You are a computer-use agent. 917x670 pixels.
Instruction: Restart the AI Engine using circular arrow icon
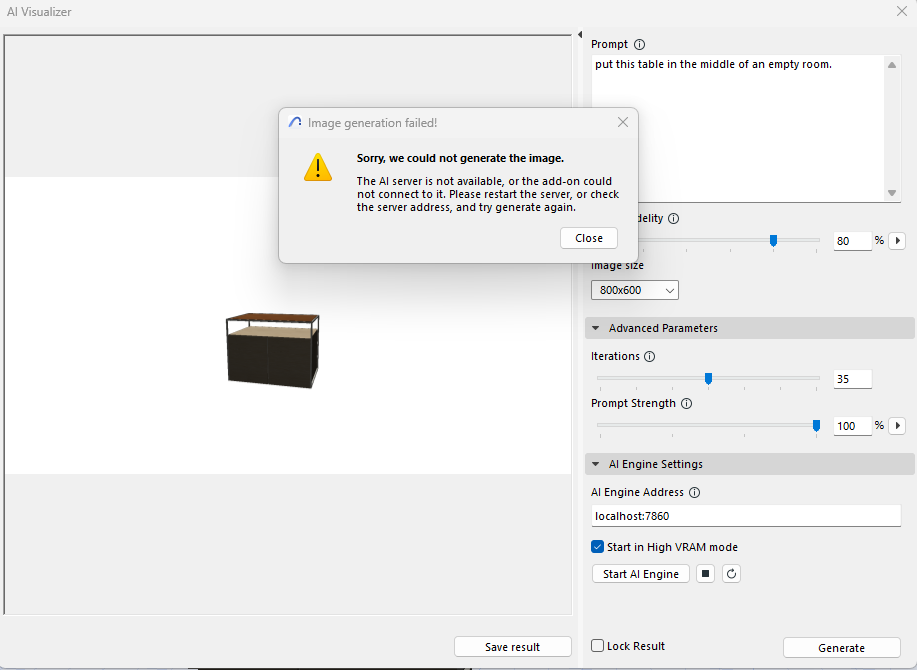coord(731,574)
